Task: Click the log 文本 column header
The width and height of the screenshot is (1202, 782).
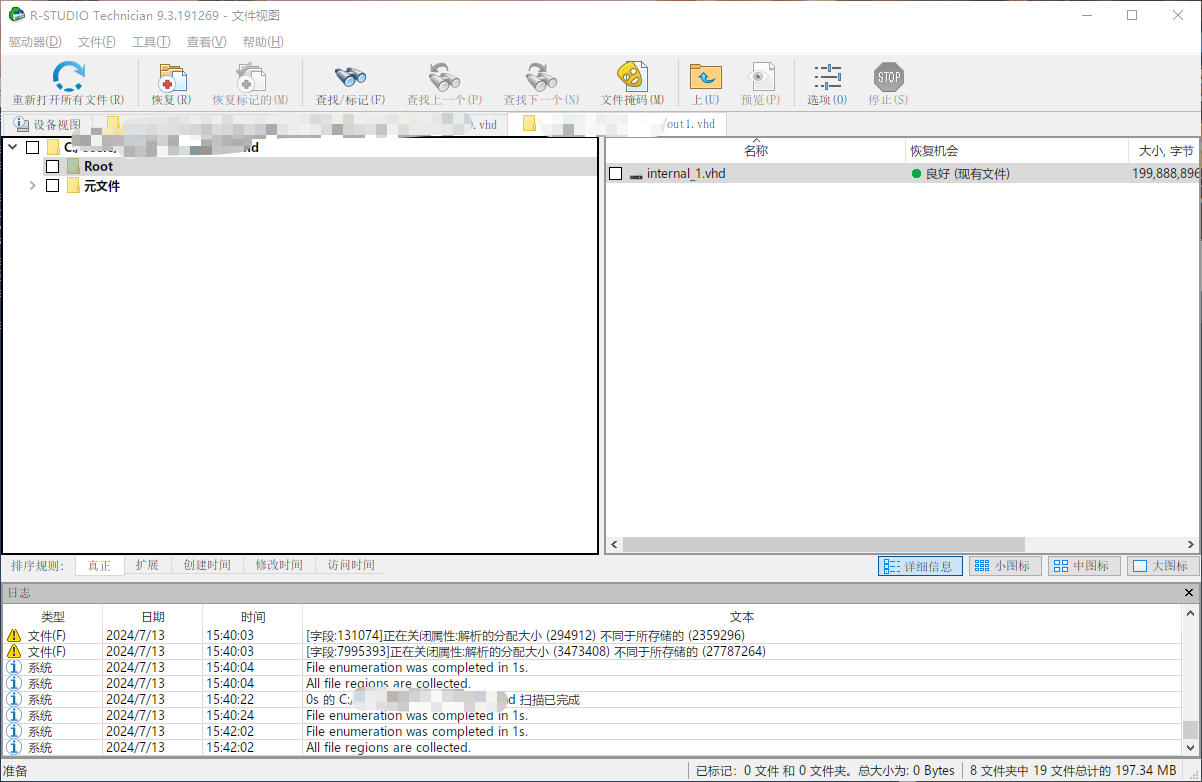Action: [x=742, y=617]
